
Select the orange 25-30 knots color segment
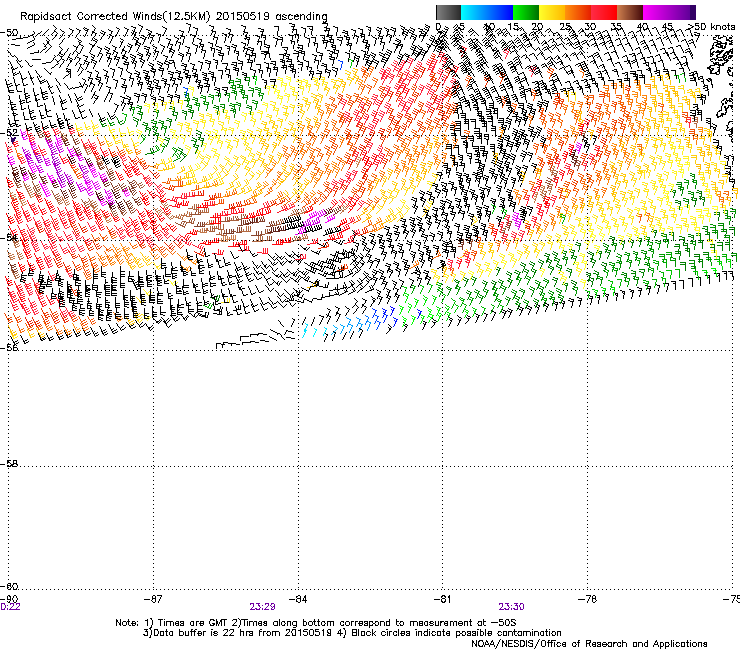[x=578, y=12]
